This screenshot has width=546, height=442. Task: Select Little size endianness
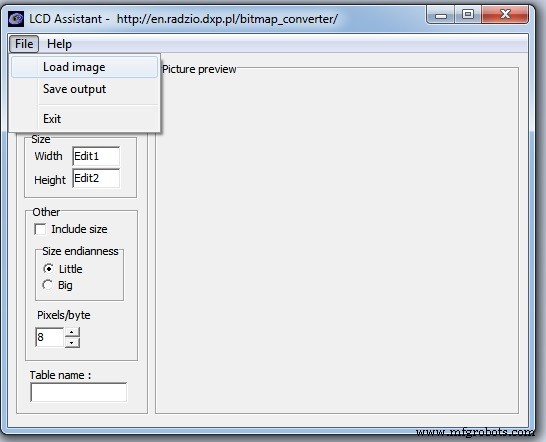(48, 269)
